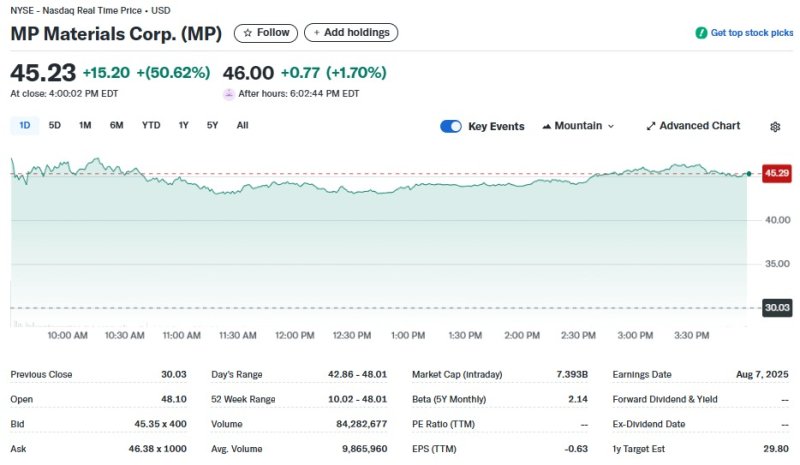Show the 1M chart range
800x465 pixels.
85,125
